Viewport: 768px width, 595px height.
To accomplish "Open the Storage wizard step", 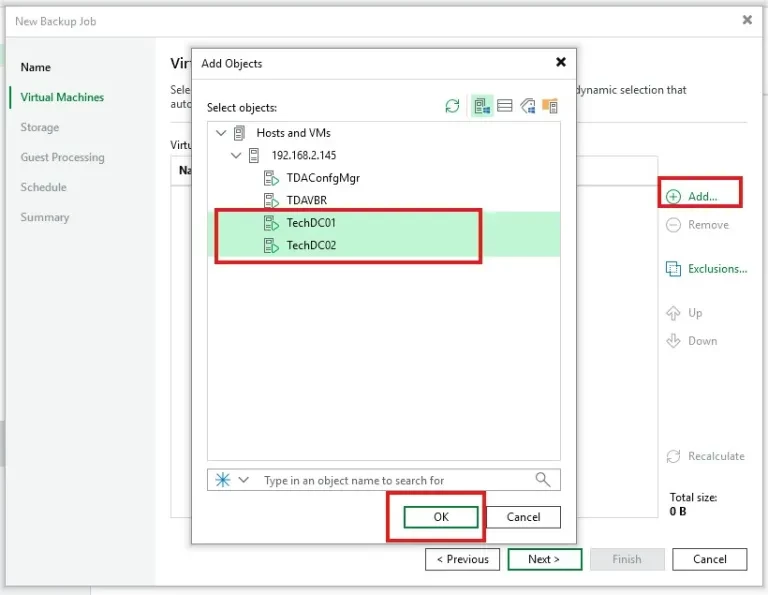I will (40, 127).
